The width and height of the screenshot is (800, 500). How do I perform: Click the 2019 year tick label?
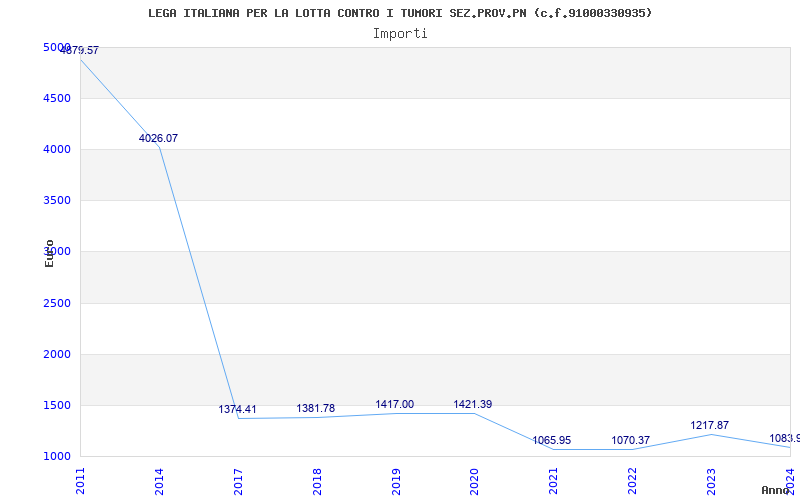tap(395, 482)
